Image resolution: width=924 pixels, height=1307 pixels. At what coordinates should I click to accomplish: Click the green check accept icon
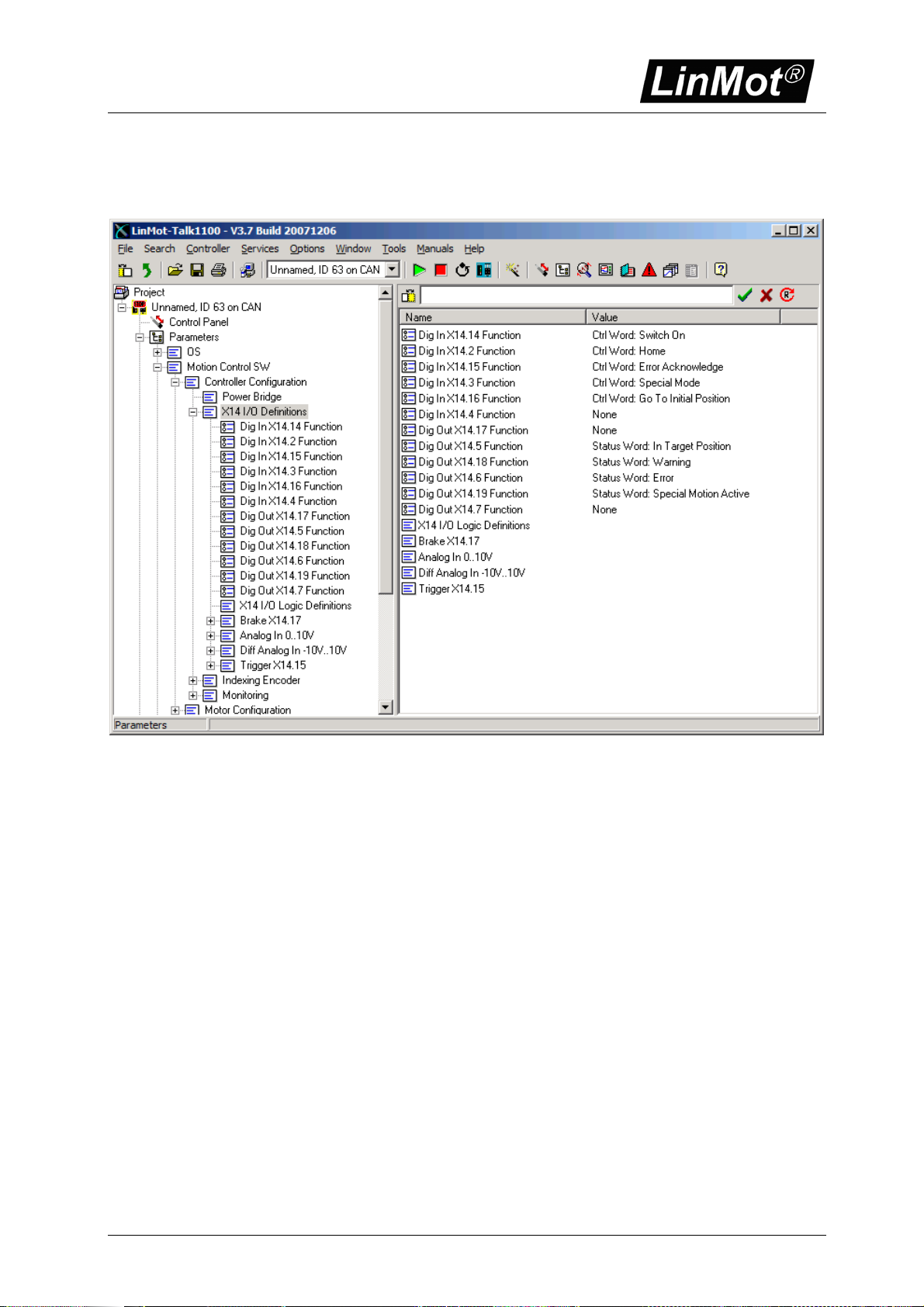coord(745,295)
